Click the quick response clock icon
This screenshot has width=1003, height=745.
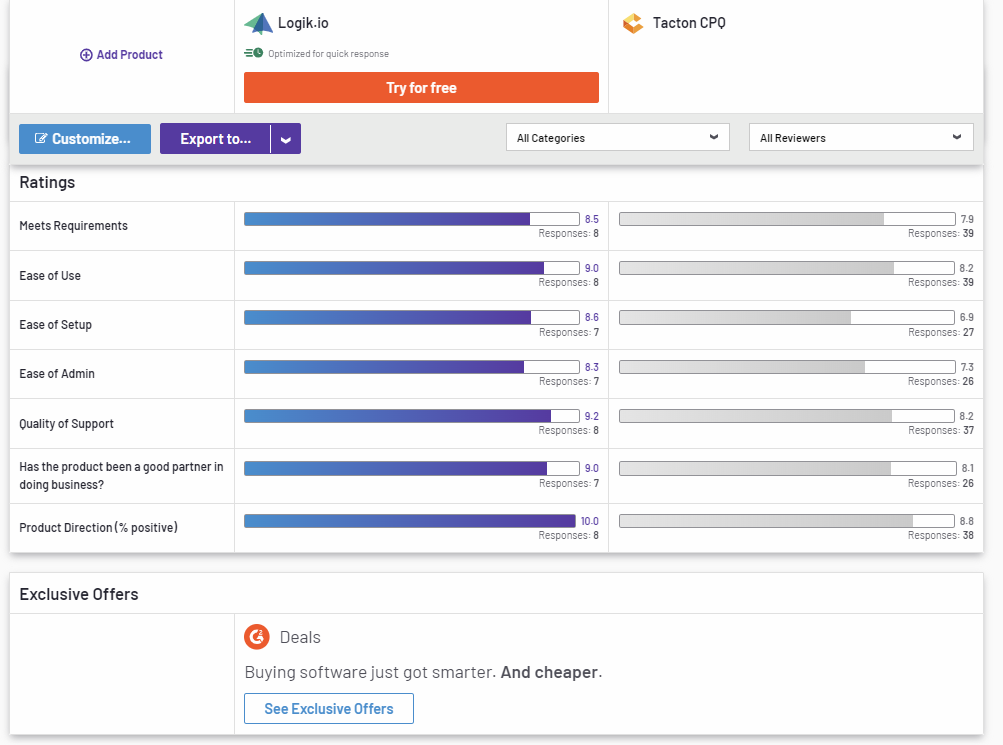click(254, 53)
